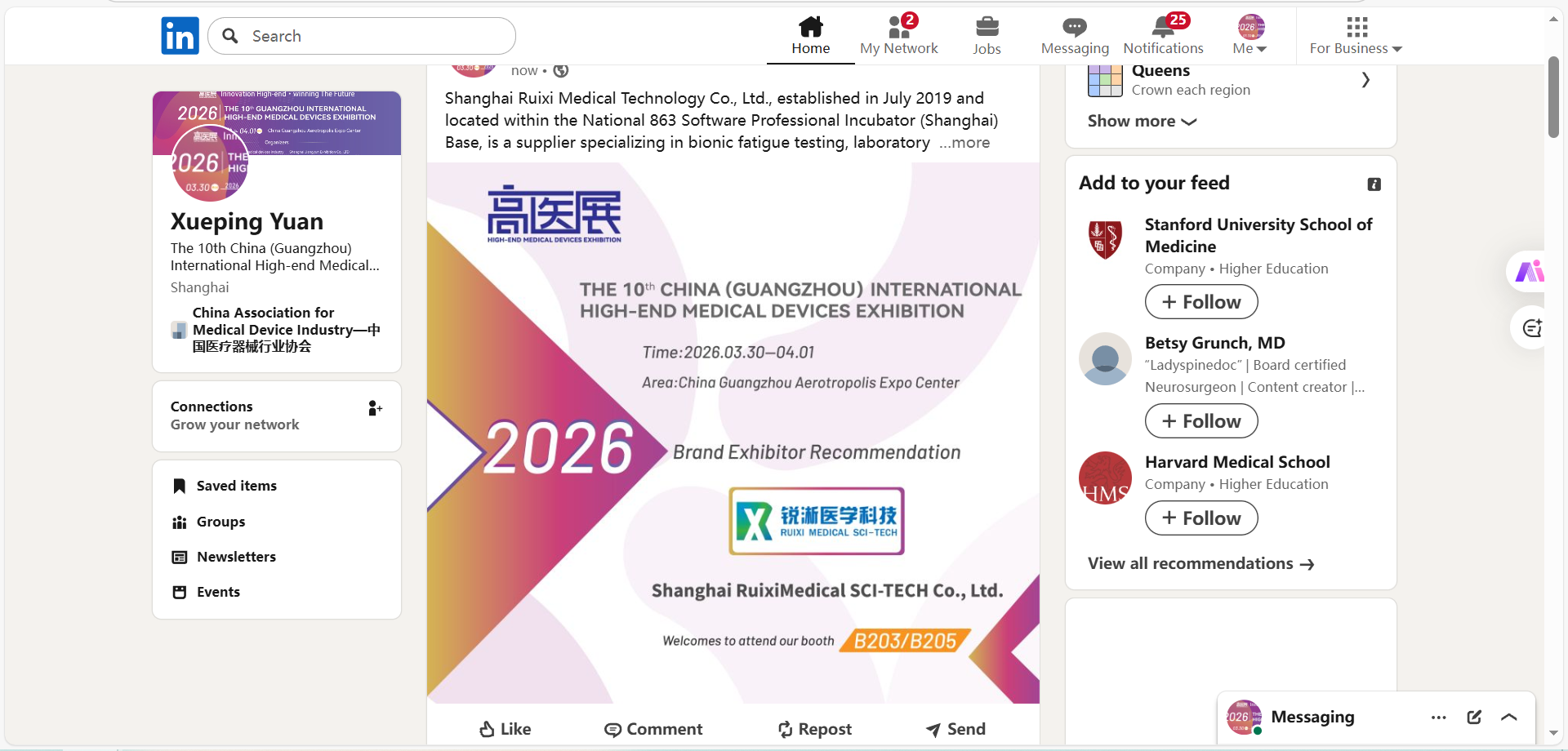Image resolution: width=1568 pixels, height=751 pixels.
Task: Expand post text with ...more link
Action: click(964, 143)
